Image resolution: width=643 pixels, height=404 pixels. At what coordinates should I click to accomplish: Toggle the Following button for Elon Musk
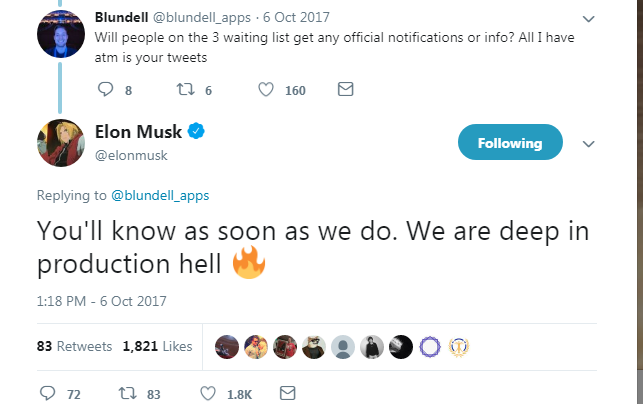click(x=509, y=143)
